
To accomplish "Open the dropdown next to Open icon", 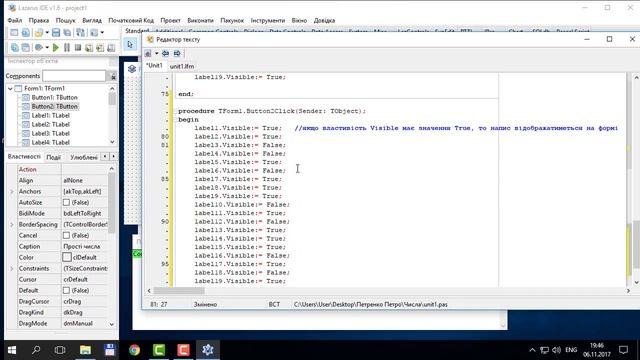I will point(47,32).
